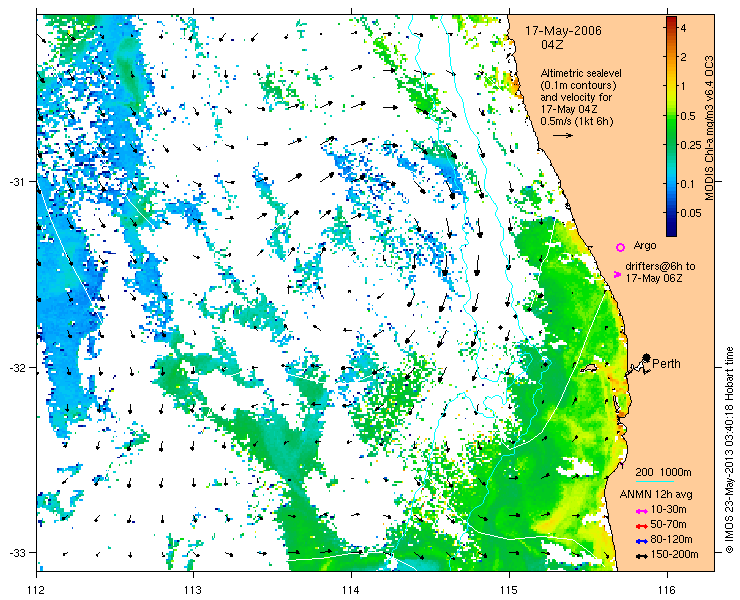Viewport: 740px width, 600px height.
Task: Click the blue 80-120m legend arrow
Action: point(641,541)
